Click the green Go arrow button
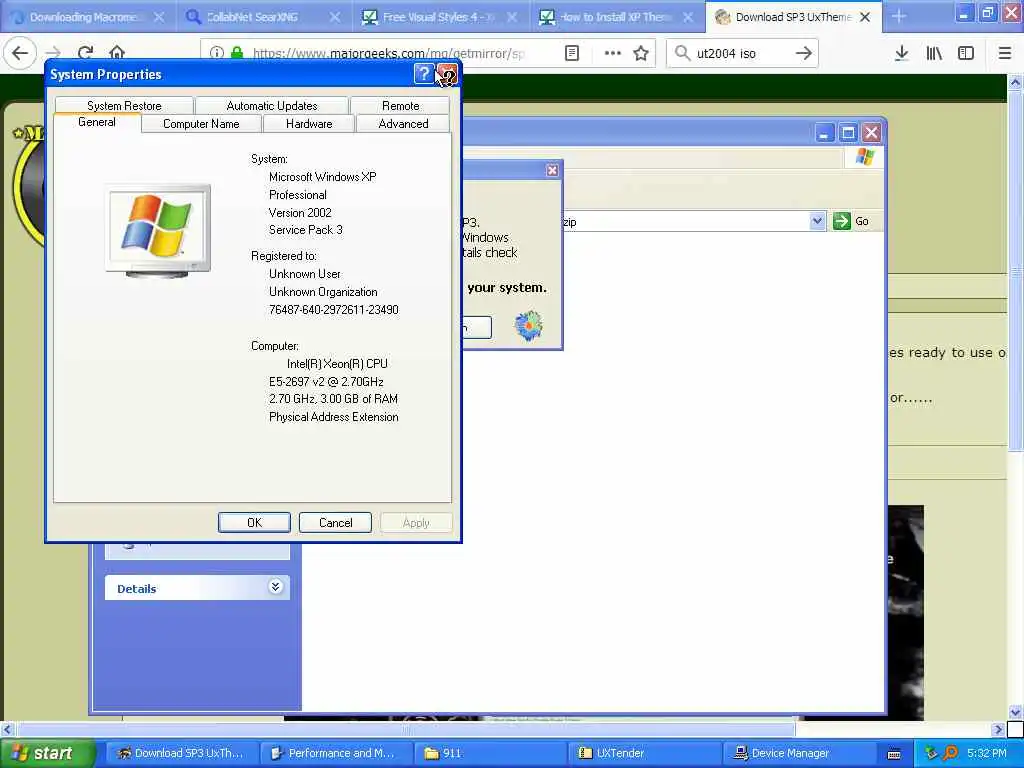 (842, 221)
